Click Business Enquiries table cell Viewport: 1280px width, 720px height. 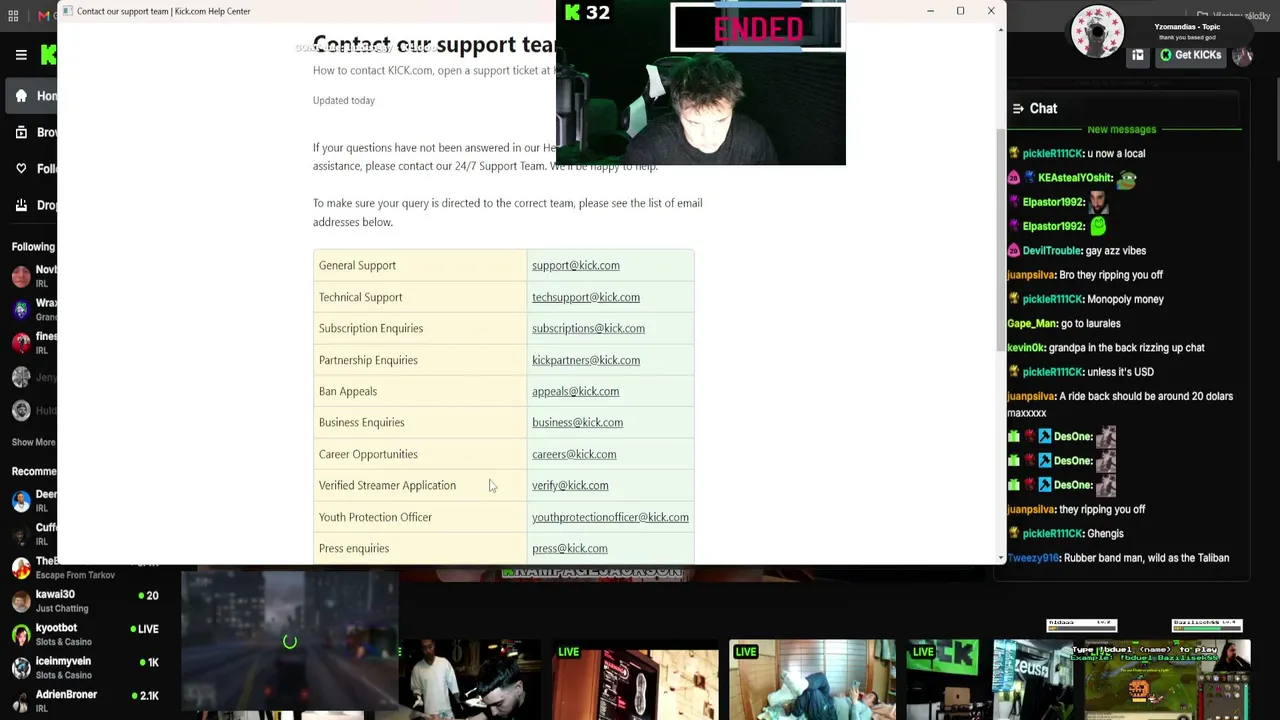(x=420, y=422)
